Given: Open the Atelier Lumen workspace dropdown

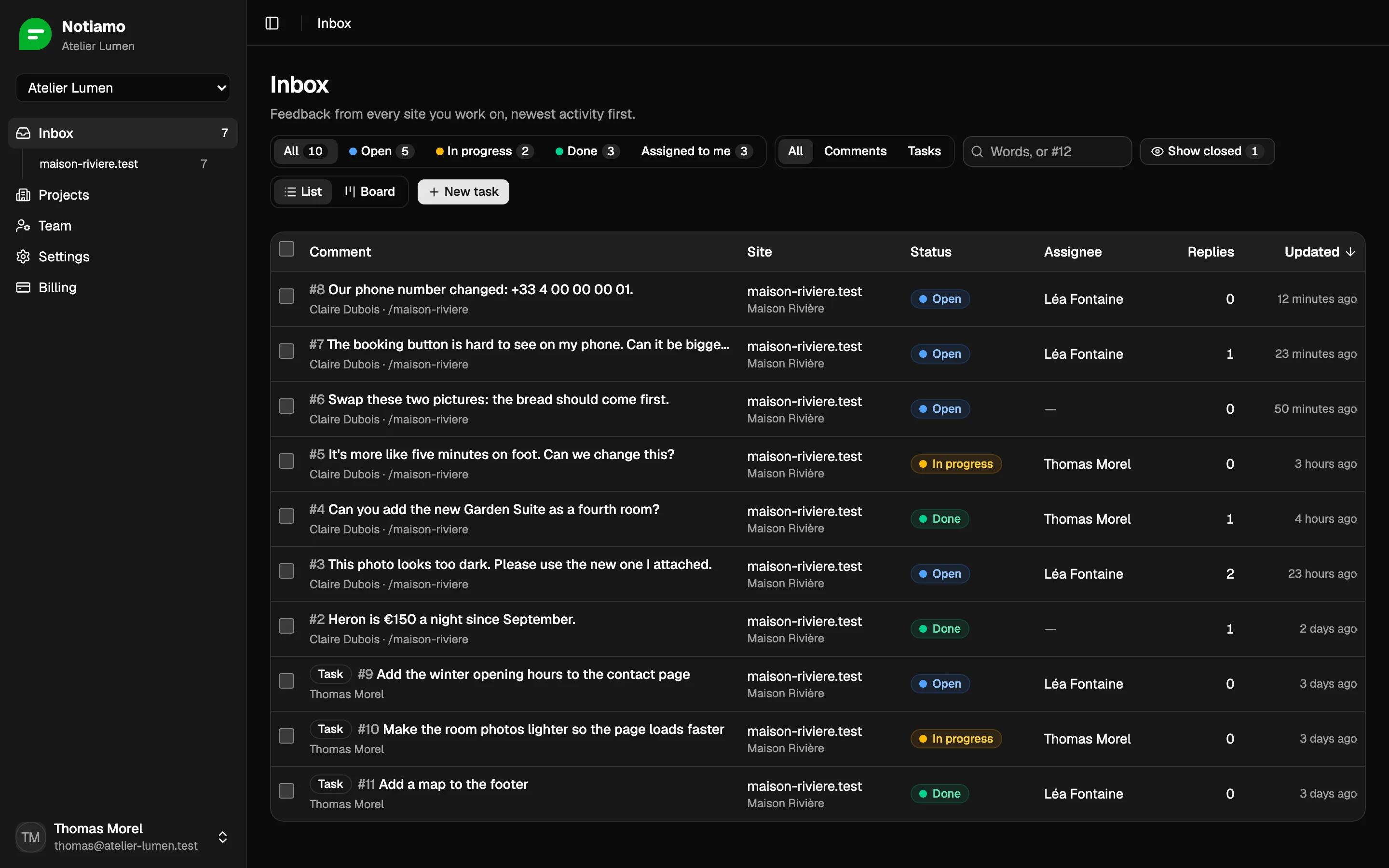Looking at the screenshot, I should click(x=123, y=88).
